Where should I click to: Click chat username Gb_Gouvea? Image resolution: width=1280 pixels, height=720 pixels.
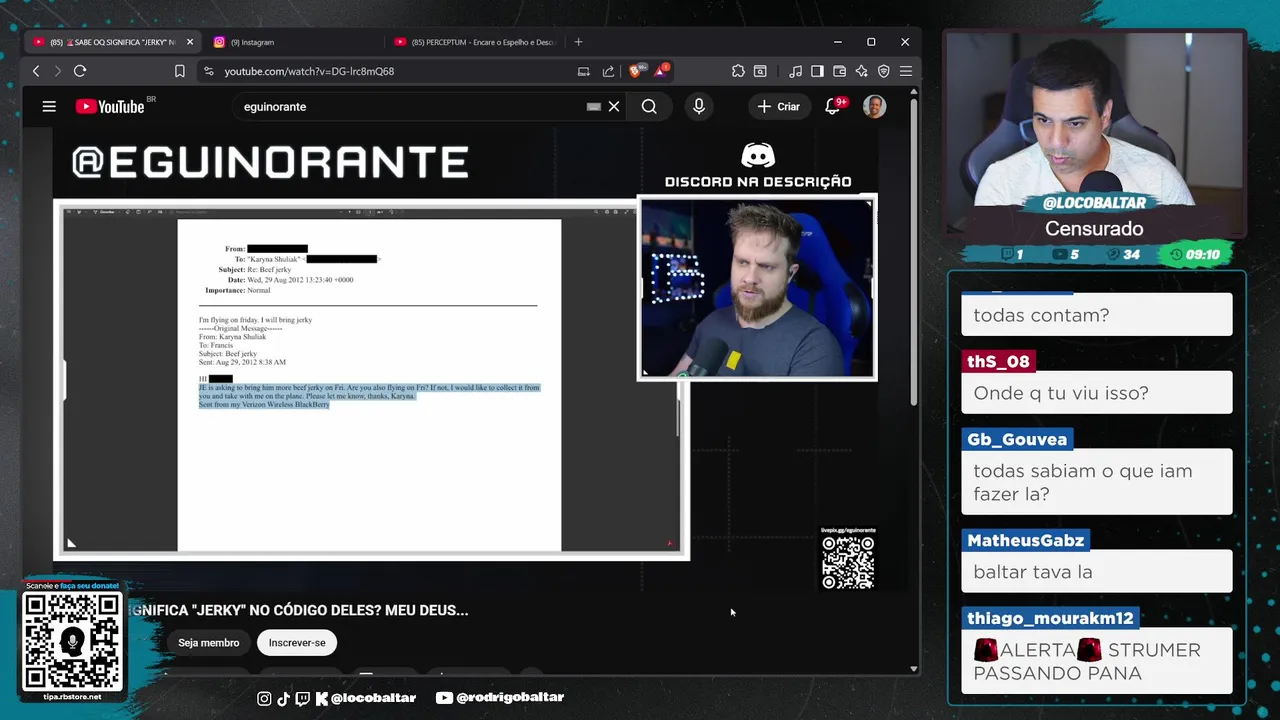click(1017, 439)
